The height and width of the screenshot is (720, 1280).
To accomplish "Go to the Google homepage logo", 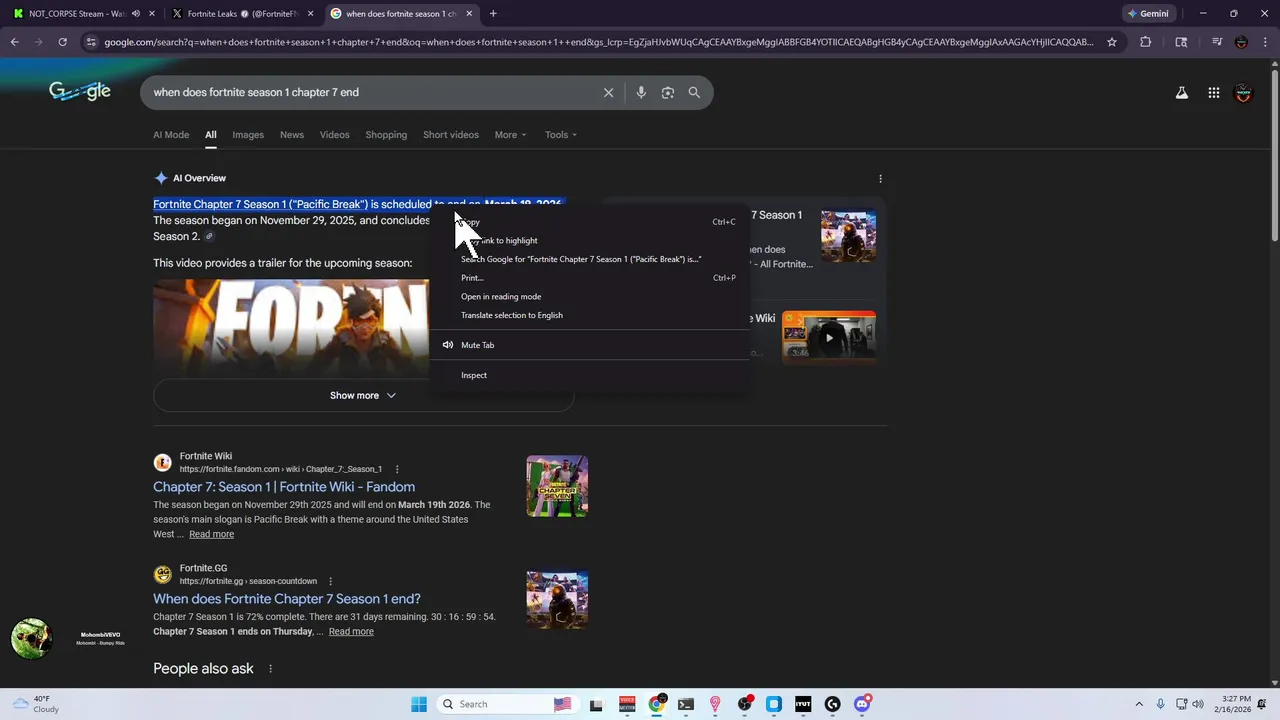I will [80, 92].
